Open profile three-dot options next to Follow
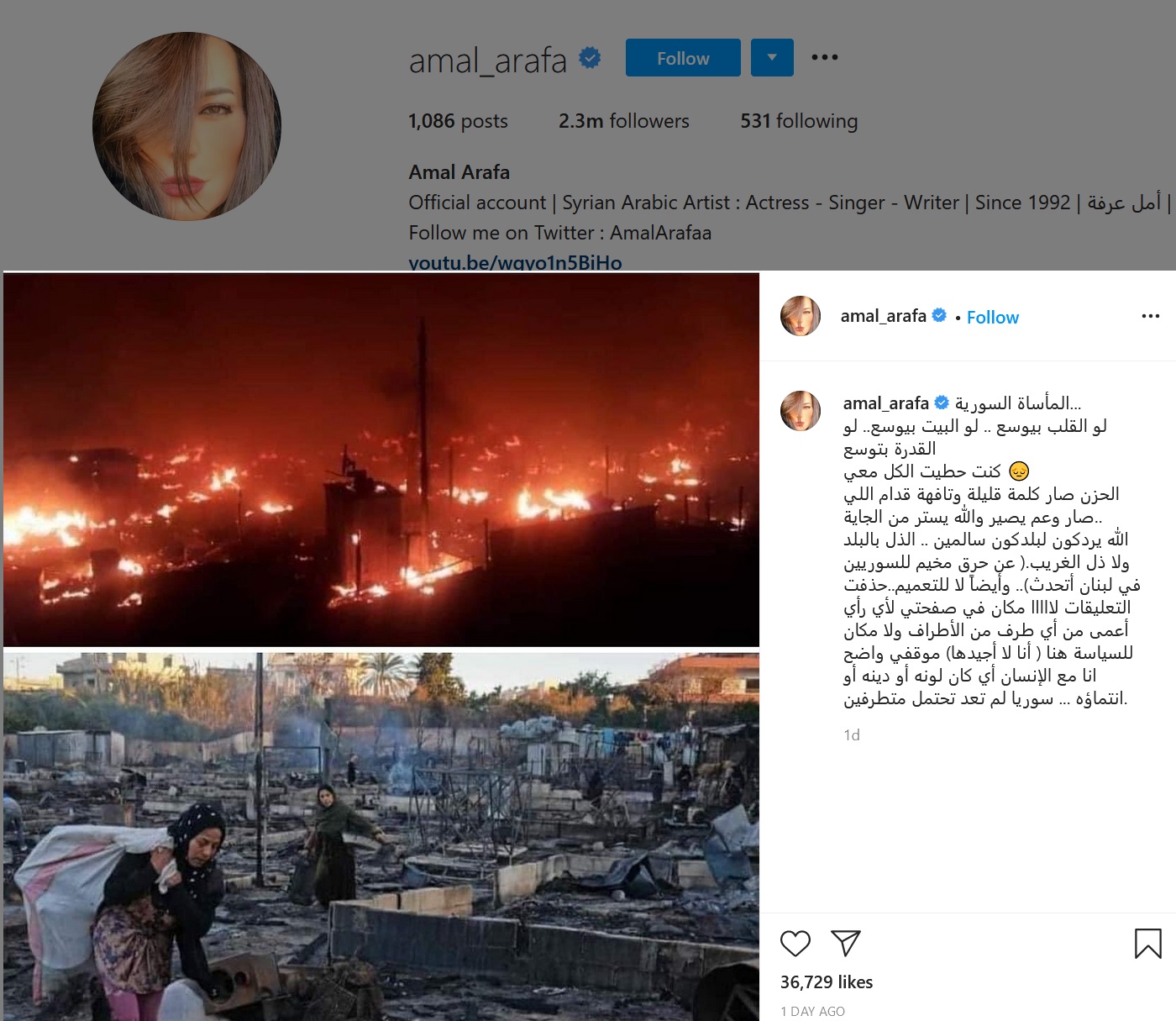The width and height of the screenshot is (1176, 1021). (824, 57)
